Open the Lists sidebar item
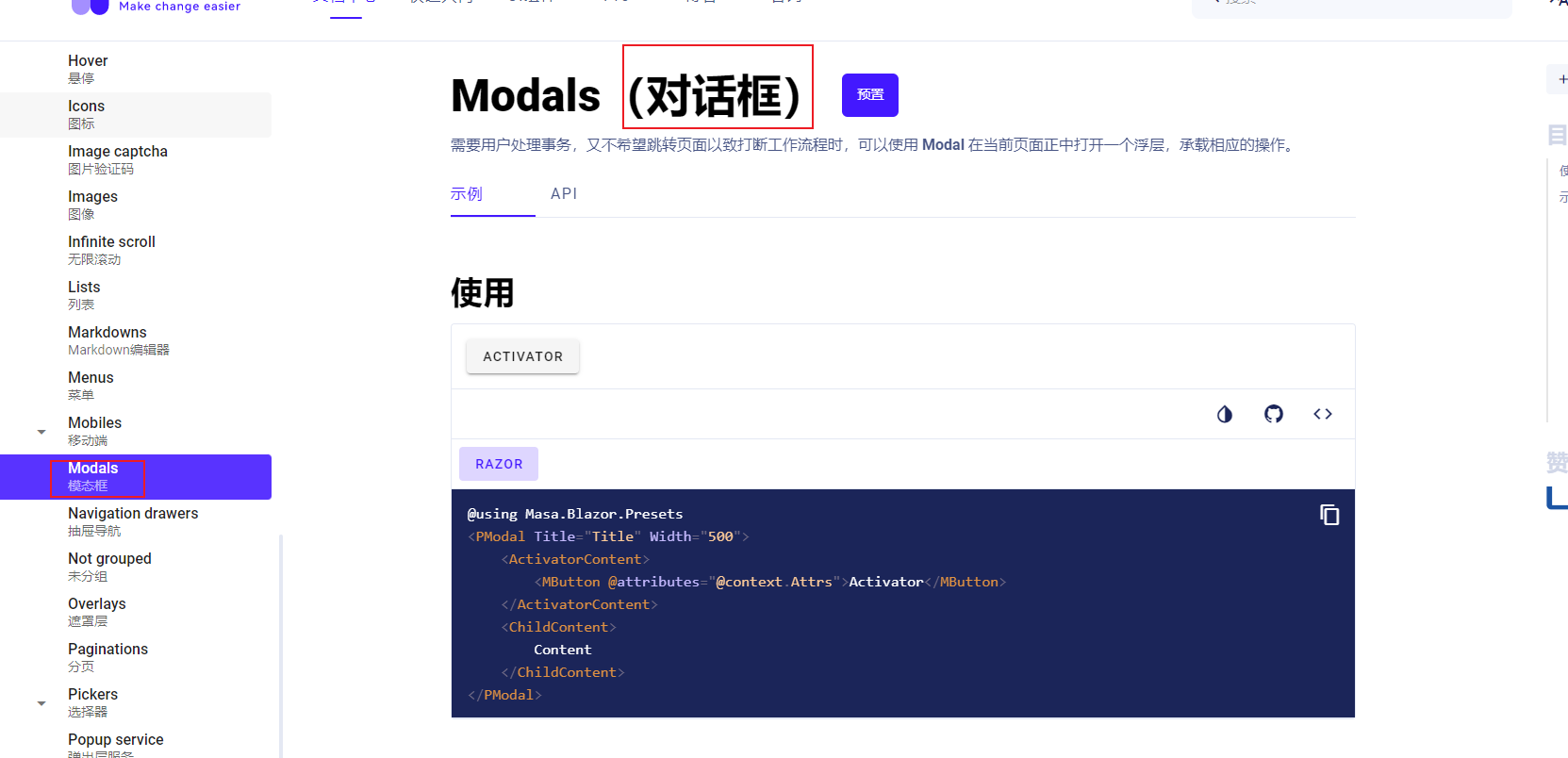 pos(136,295)
